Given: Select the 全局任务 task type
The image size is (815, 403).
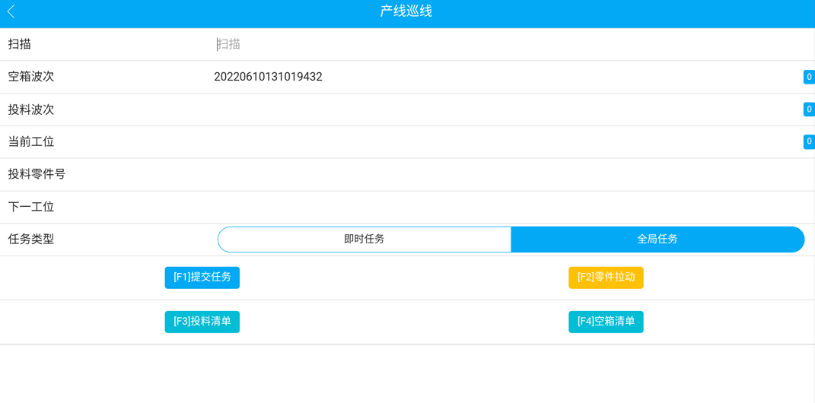Looking at the screenshot, I should 658,239.
